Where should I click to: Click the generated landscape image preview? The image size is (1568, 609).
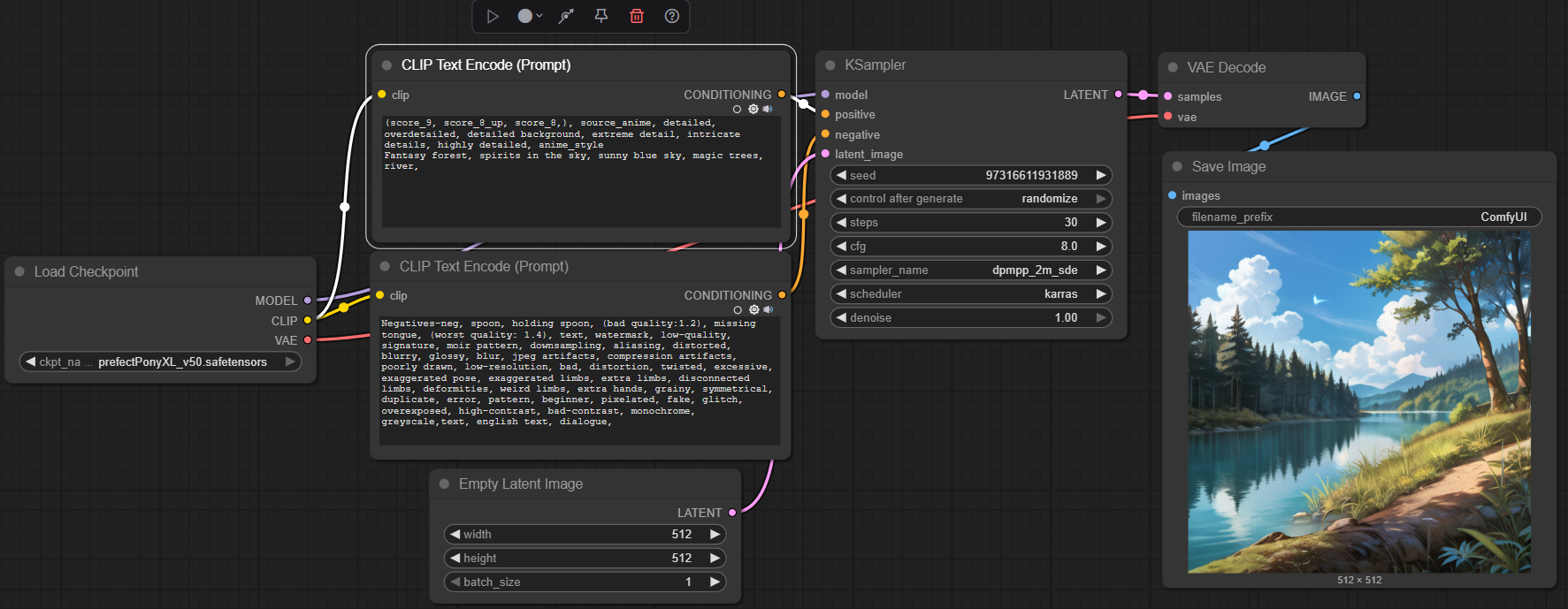click(x=1358, y=402)
